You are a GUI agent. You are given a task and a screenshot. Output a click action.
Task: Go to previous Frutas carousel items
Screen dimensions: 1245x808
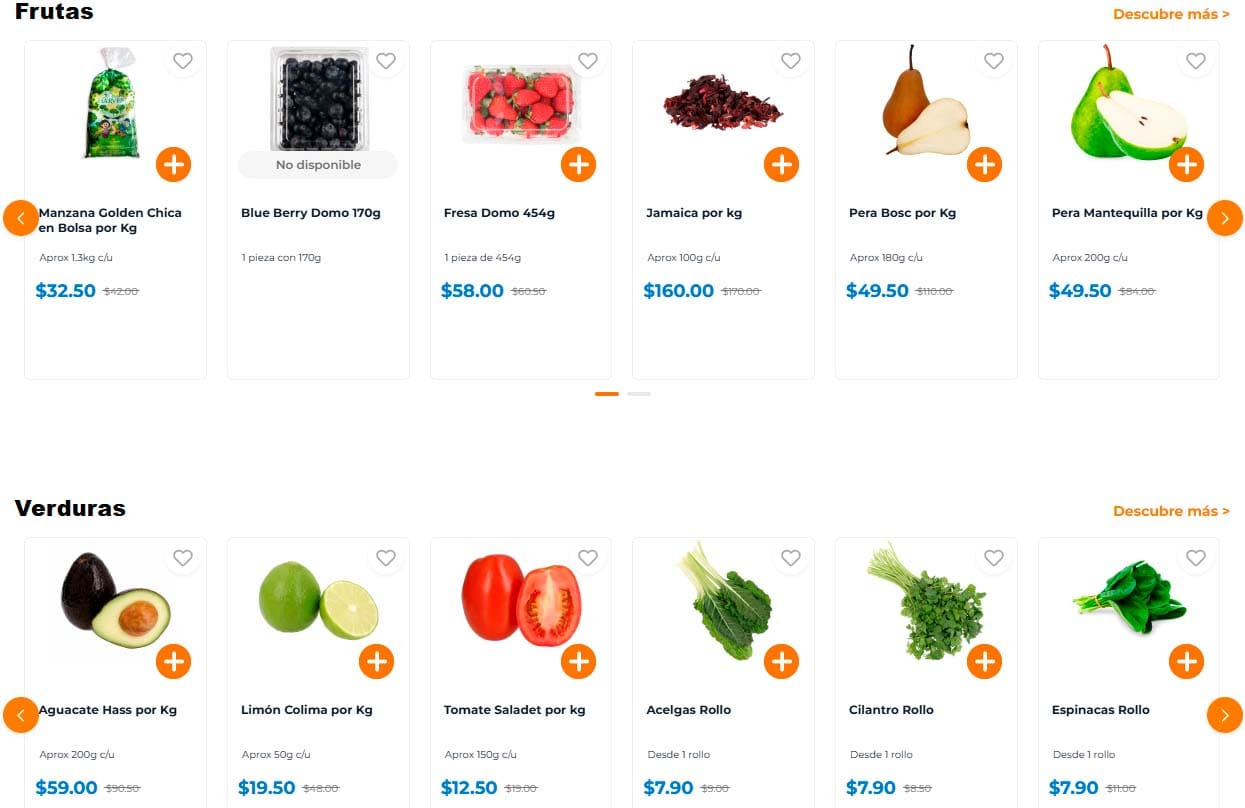coord(21,218)
